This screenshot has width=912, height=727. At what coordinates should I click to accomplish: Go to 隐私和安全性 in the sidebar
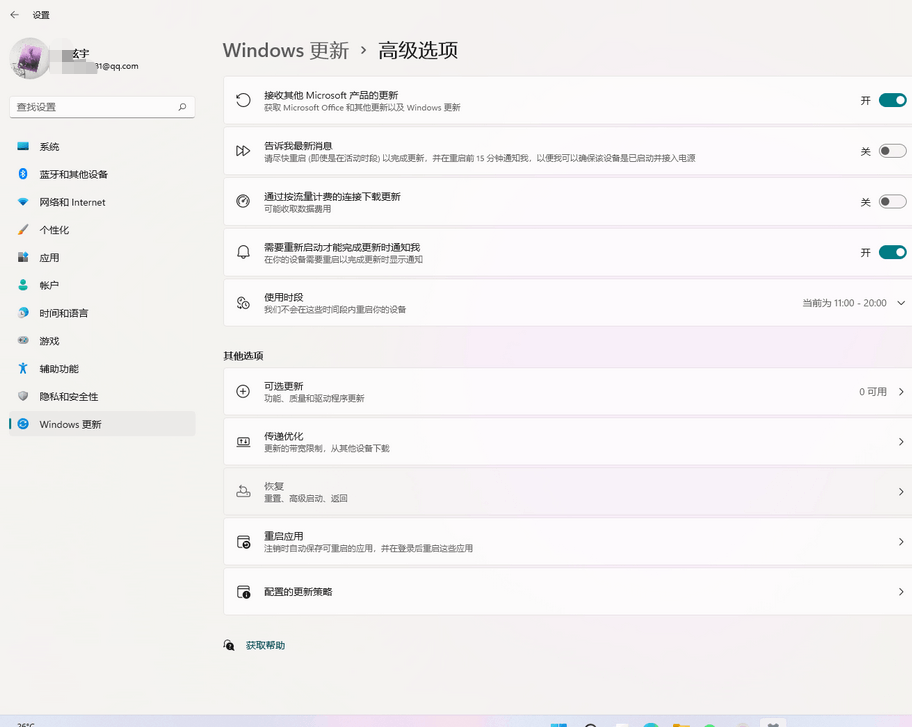(102, 397)
